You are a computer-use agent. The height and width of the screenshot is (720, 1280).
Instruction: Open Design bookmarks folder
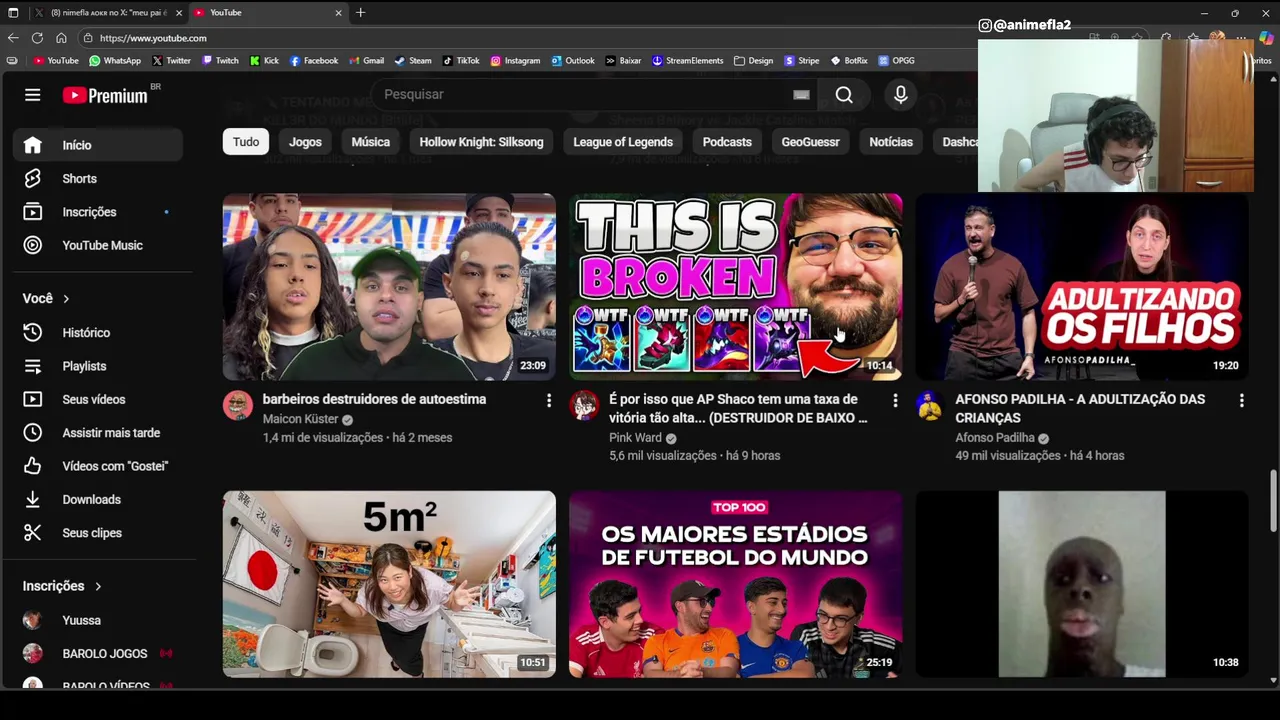pos(753,60)
